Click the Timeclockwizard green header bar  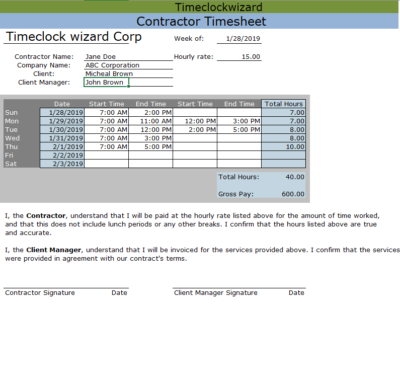click(200, 7)
